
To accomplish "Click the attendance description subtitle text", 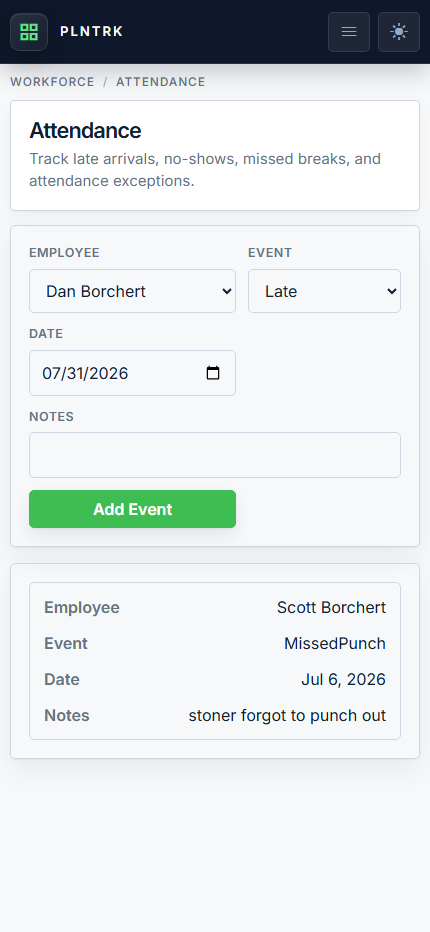I will (205, 170).
